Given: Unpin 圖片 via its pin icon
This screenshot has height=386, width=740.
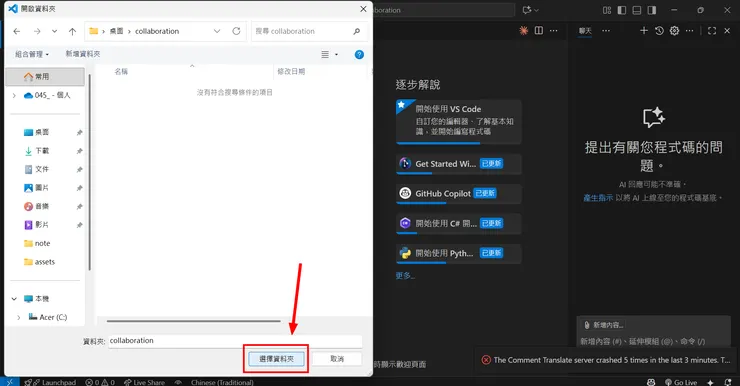Looking at the screenshot, I should click(79, 188).
